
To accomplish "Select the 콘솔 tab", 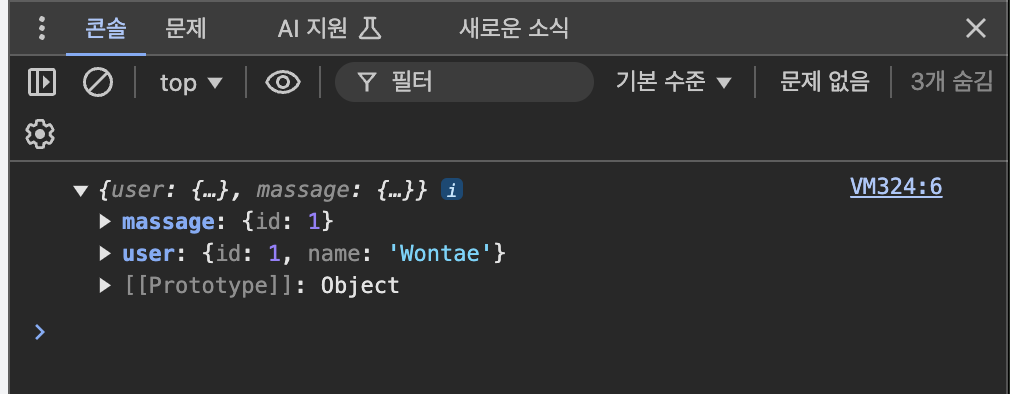I will (x=106, y=28).
